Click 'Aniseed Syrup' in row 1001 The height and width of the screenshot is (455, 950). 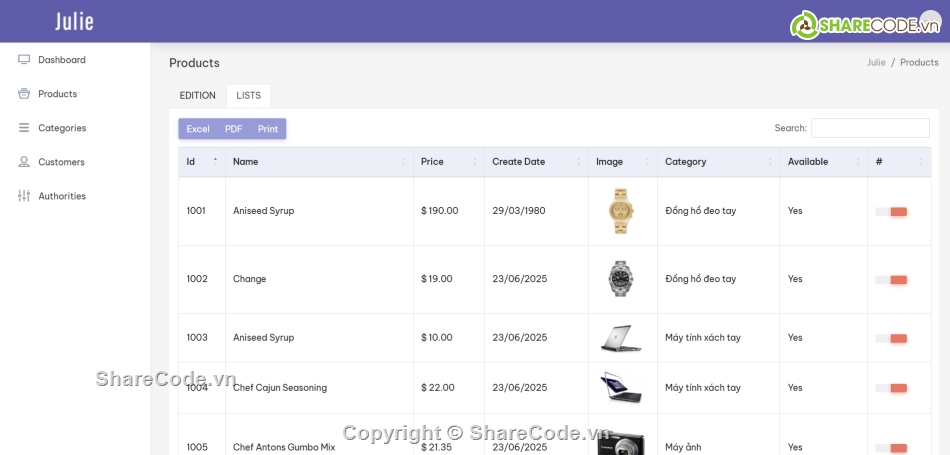(x=264, y=211)
